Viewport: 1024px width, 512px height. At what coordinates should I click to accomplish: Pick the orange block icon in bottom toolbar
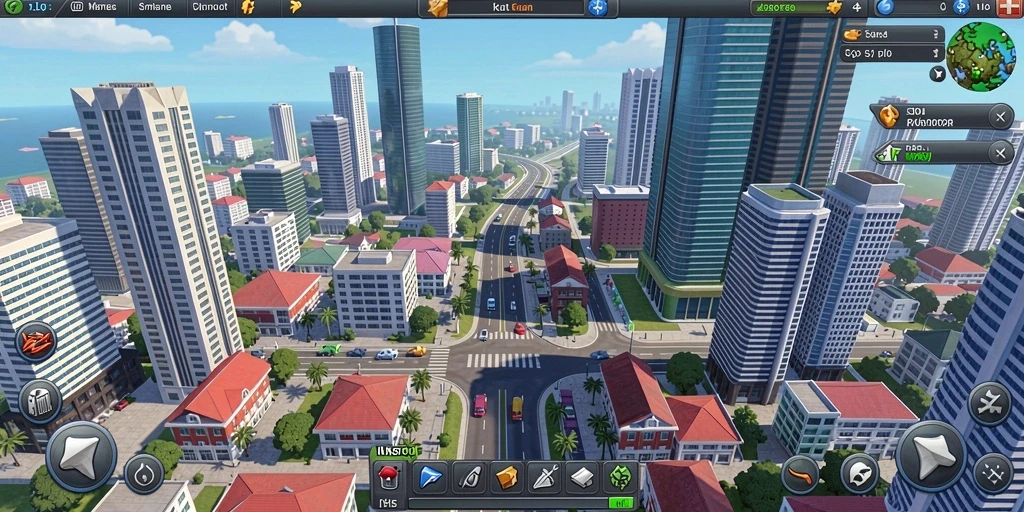tap(506, 477)
